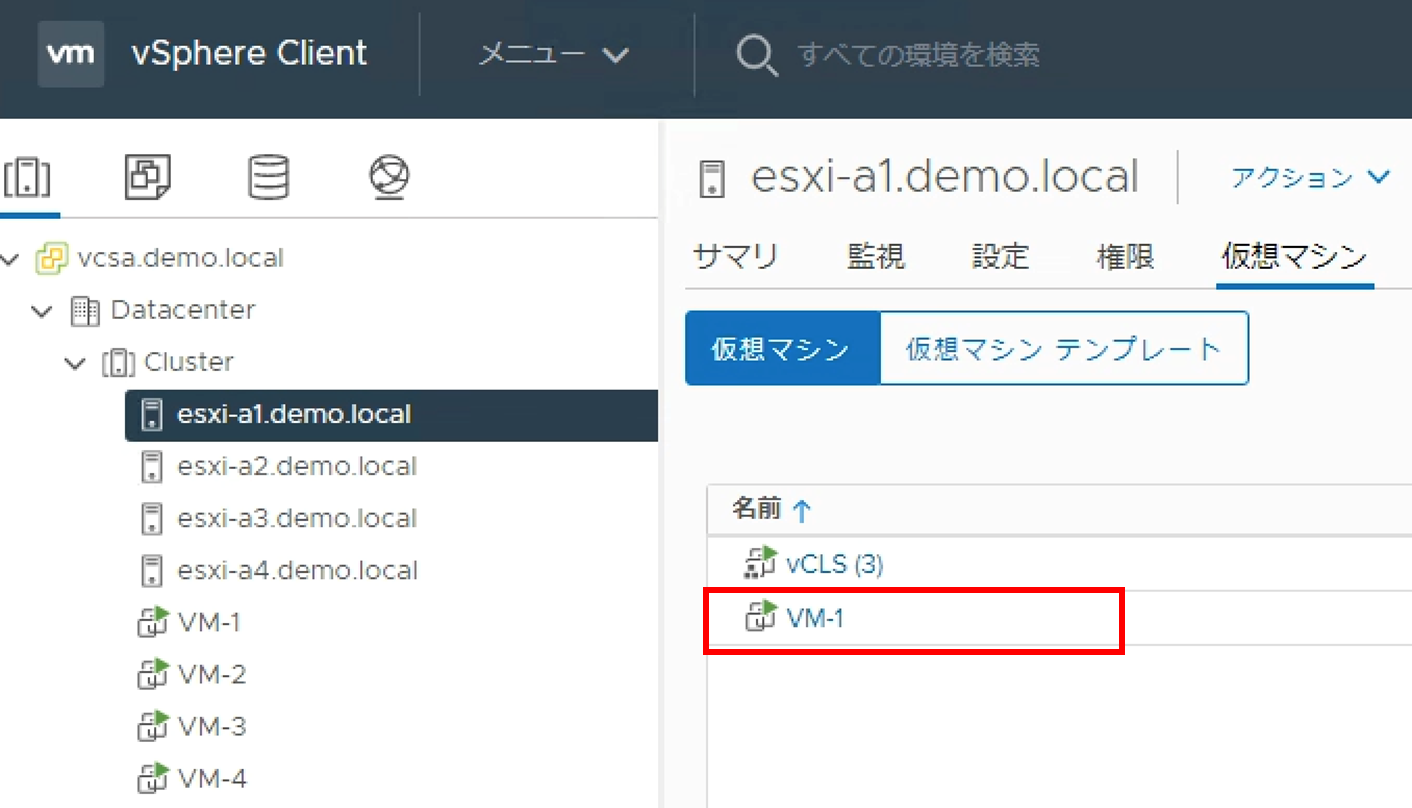Screen dimensions: 1412x808
Task: Open the vCLS (3) folder link
Action: pyautogui.click(x=835, y=565)
